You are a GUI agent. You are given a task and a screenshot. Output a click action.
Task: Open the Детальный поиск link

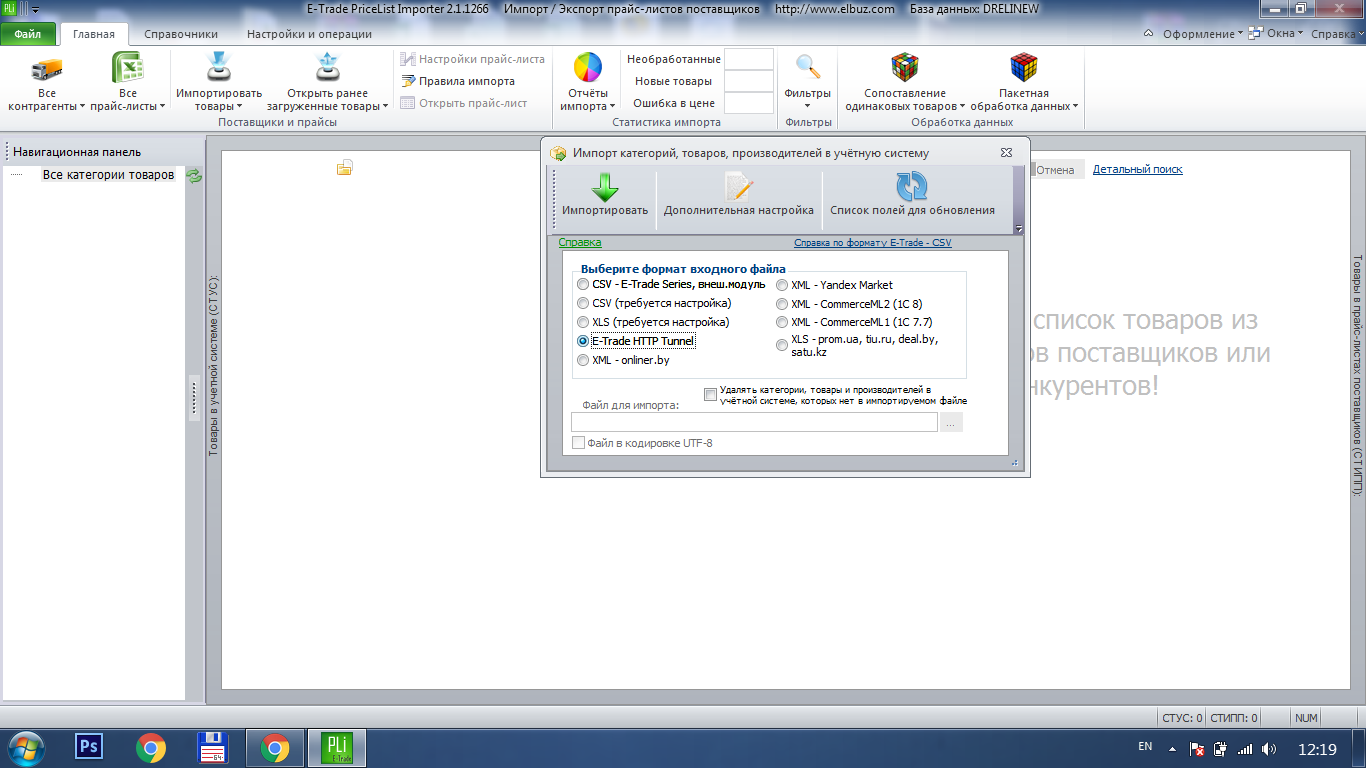pos(1138,170)
